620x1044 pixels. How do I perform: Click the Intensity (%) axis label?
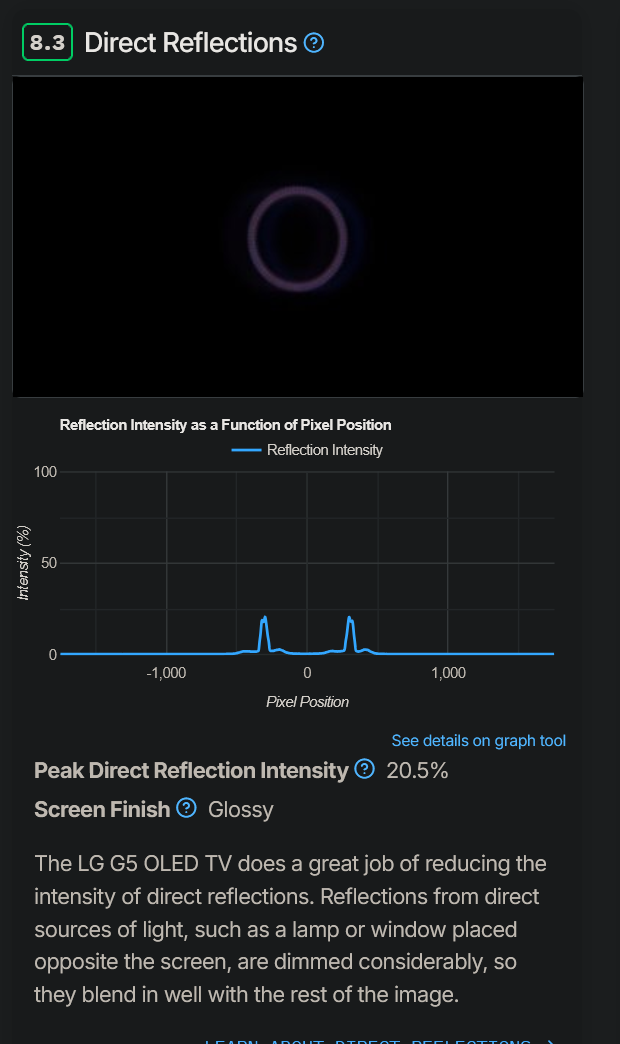pos(24,563)
